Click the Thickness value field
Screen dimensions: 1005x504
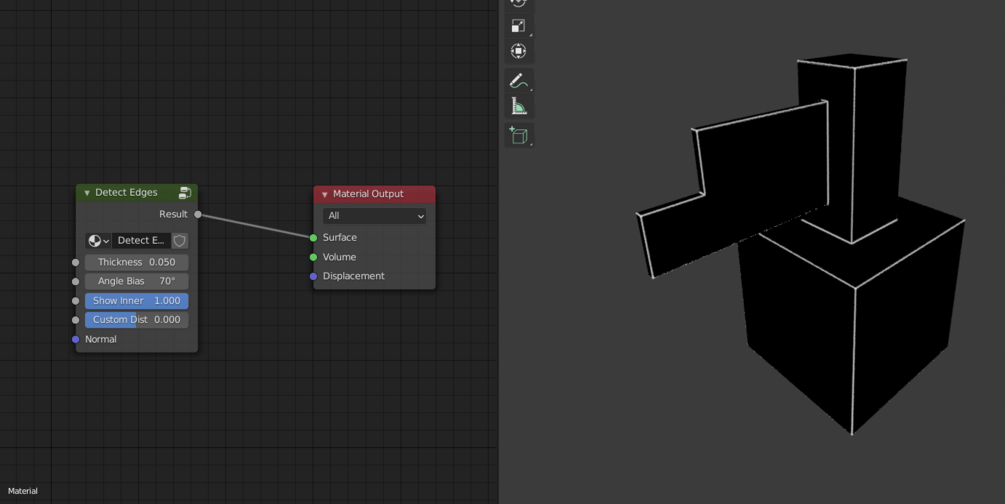click(137, 262)
